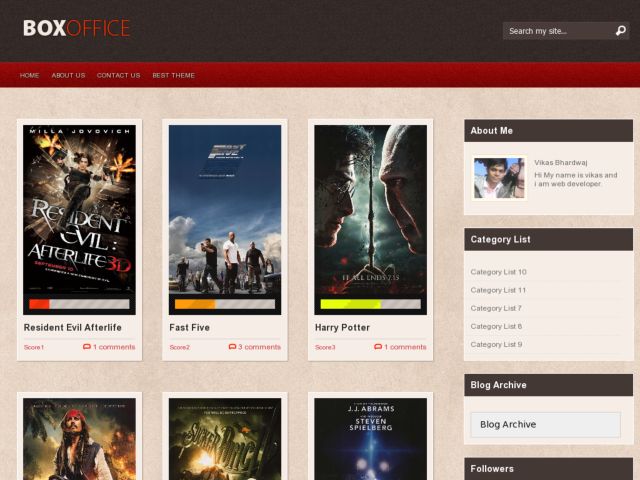Open the Sucker Punch poster

pyautogui.click(x=225, y=439)
